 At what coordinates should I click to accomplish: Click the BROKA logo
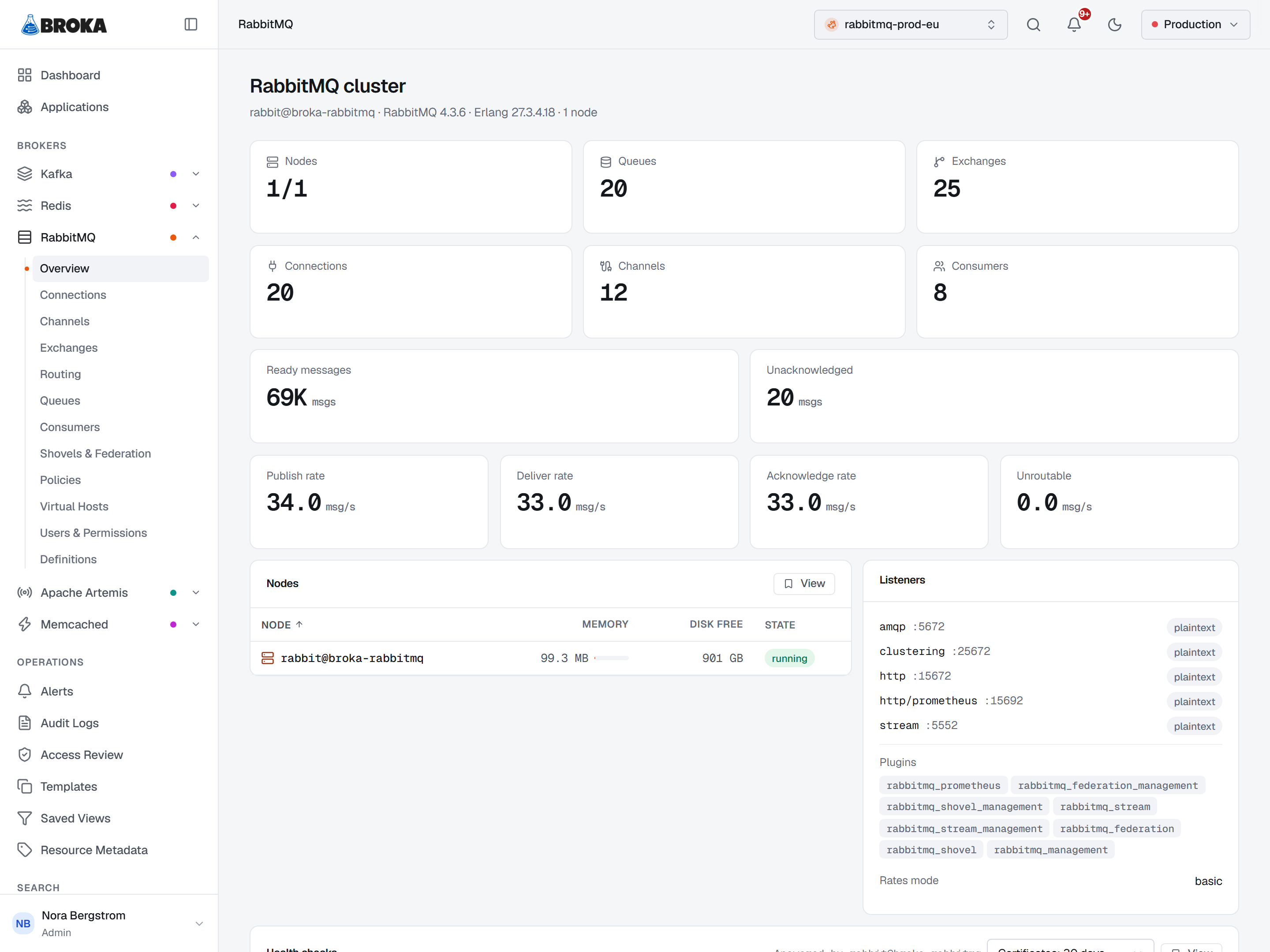point(64,25)
